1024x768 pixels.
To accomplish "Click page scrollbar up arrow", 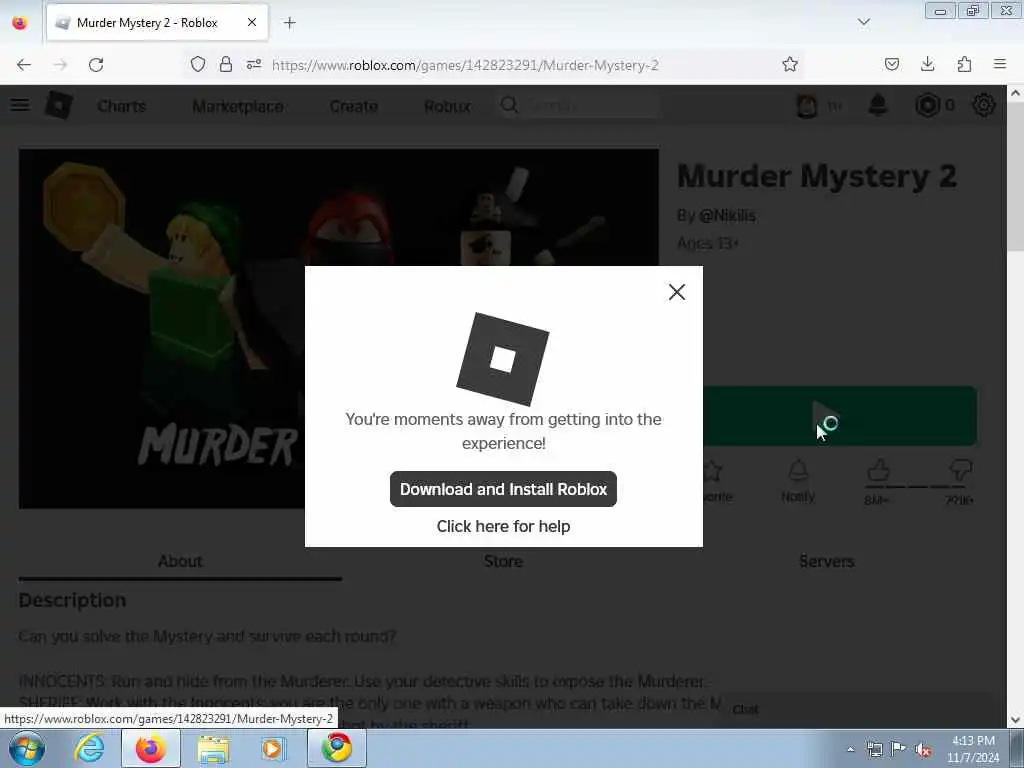I will click(x=1015, y=93).
